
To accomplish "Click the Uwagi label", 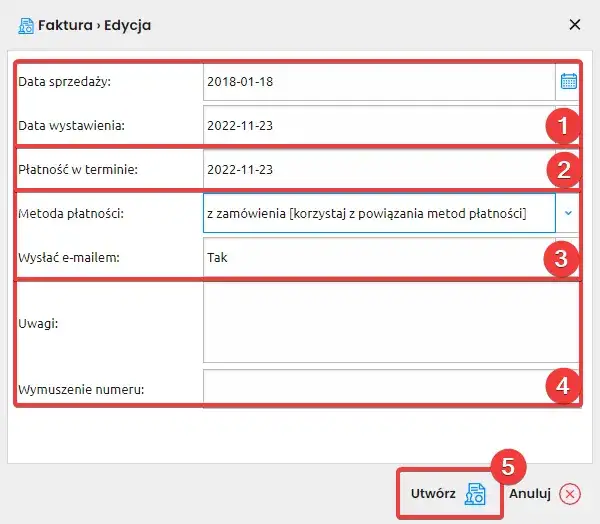I will coord(38,324).
